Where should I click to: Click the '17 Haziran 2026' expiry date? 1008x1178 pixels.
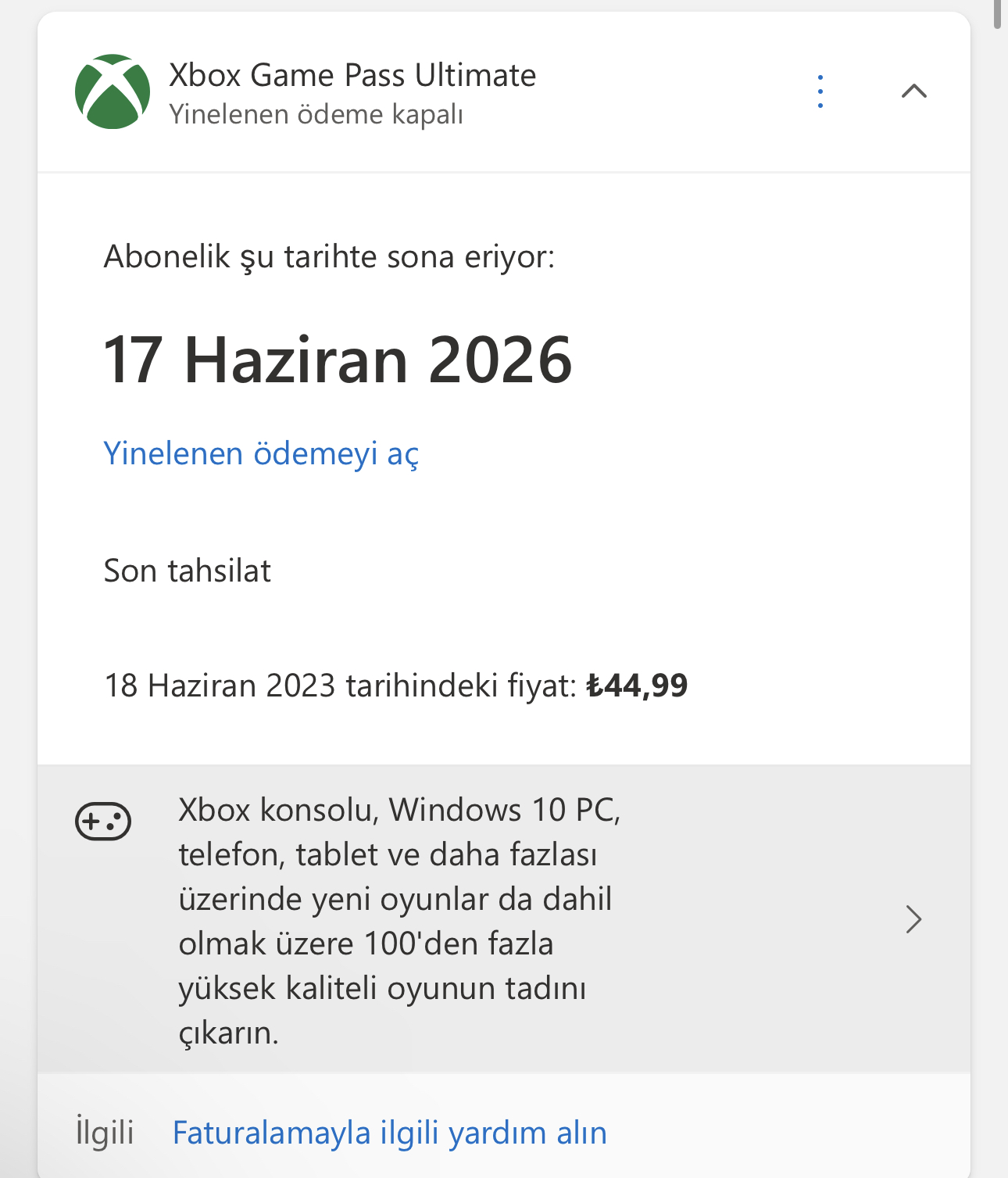tap(338, 360)
